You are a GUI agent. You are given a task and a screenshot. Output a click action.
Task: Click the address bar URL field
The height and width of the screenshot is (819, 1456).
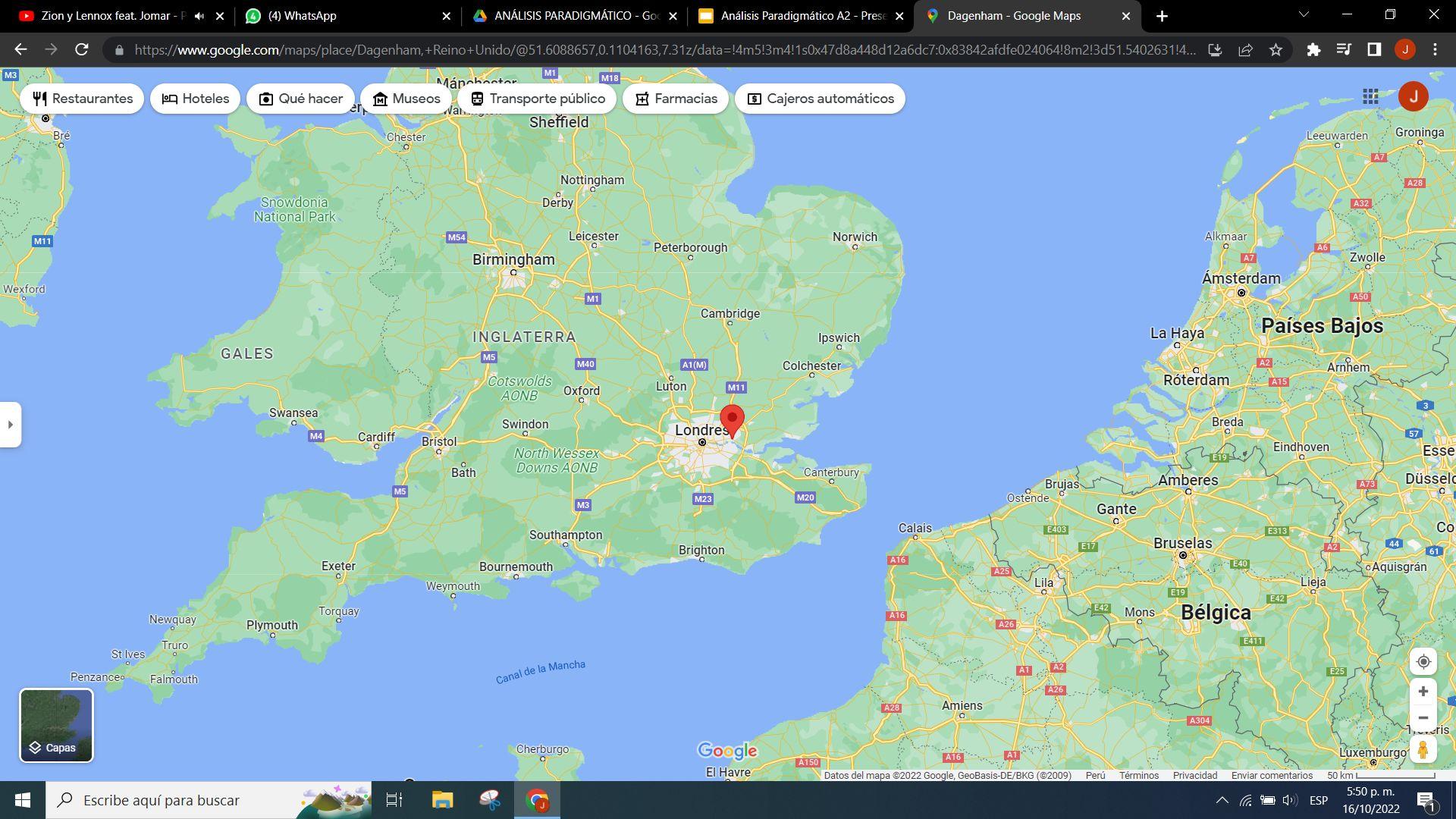[664, 50]
